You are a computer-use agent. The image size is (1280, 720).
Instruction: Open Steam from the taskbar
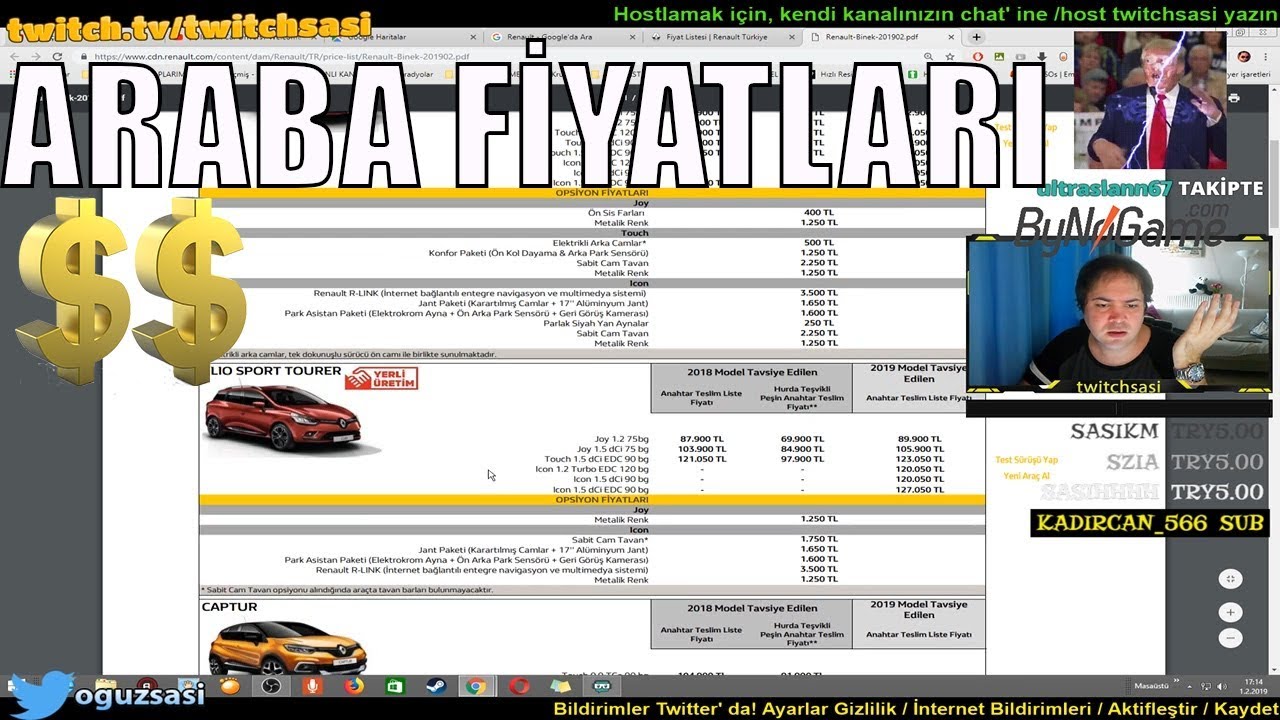coord(435,686)
